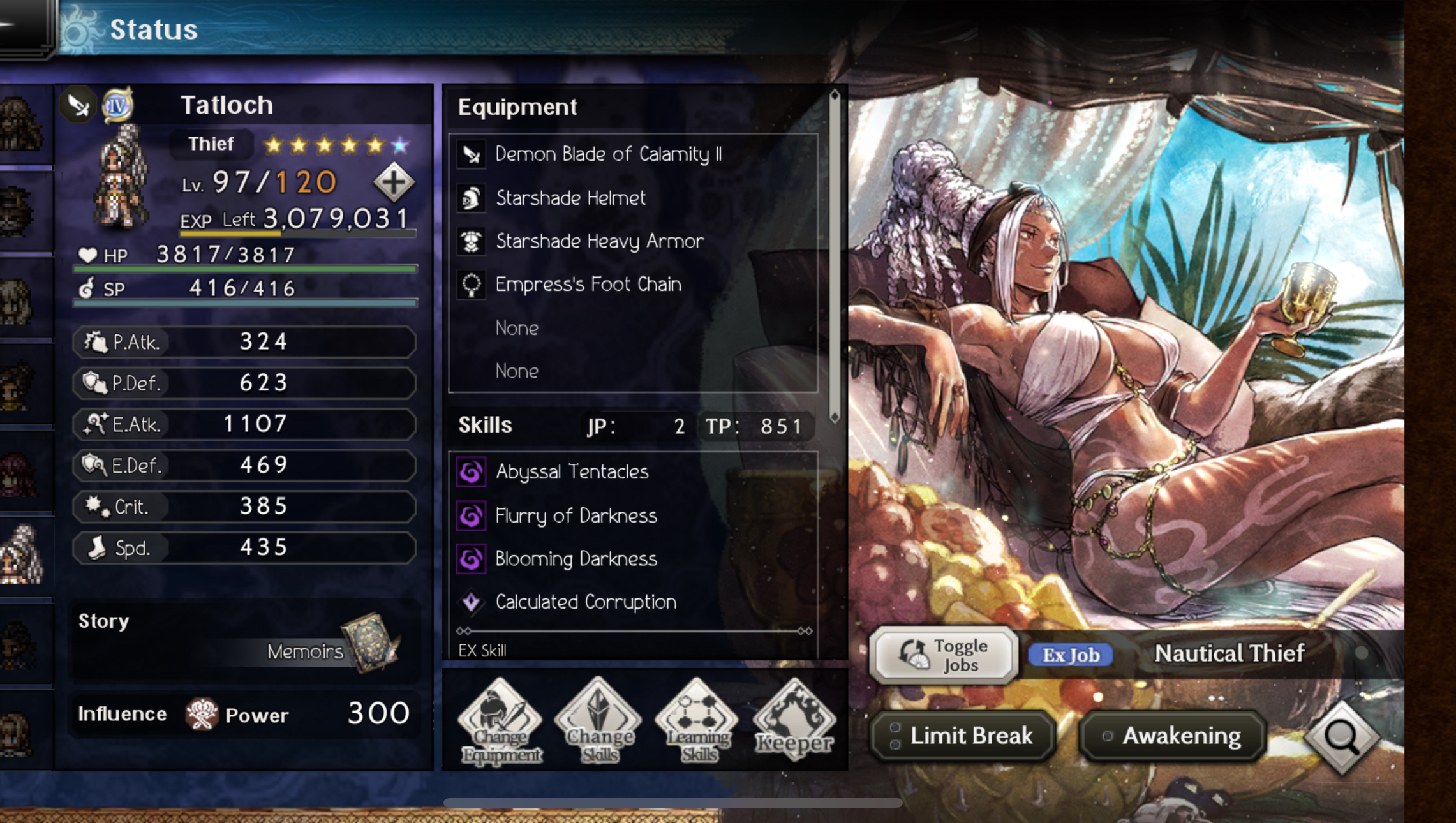The width and height of the screenshot is (1456, 823).
Task: Click the Equipment panel scrollbar
Action: [x=834, y=255]
